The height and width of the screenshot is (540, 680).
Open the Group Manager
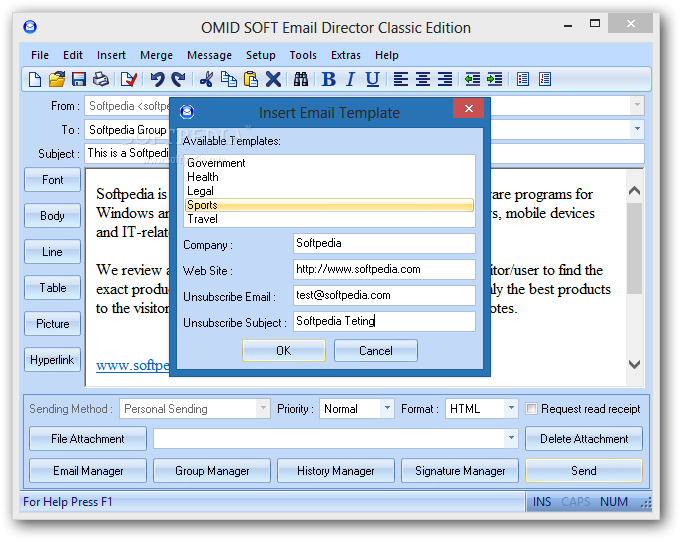tap(212, 471)
